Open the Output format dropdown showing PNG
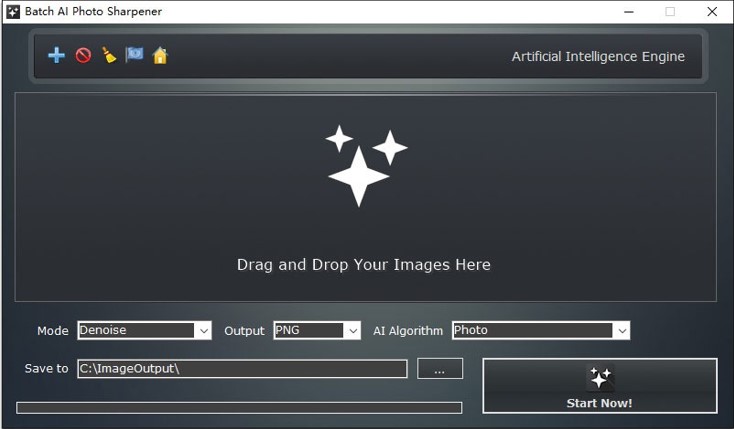 click(317, 330)
